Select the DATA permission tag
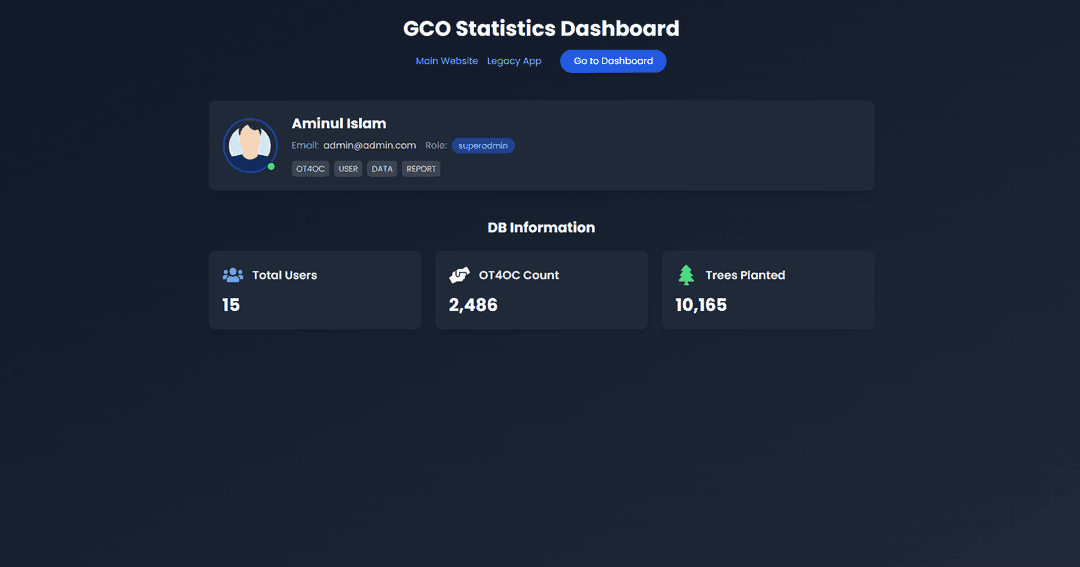Image resolution: width=1080 pixels, height=567 pixels. point(382,169)
